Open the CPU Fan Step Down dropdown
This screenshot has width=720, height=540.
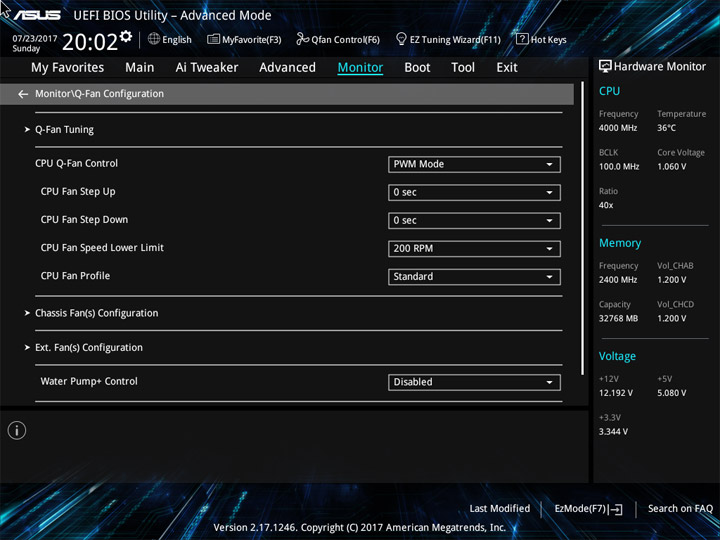click(474, 220)
